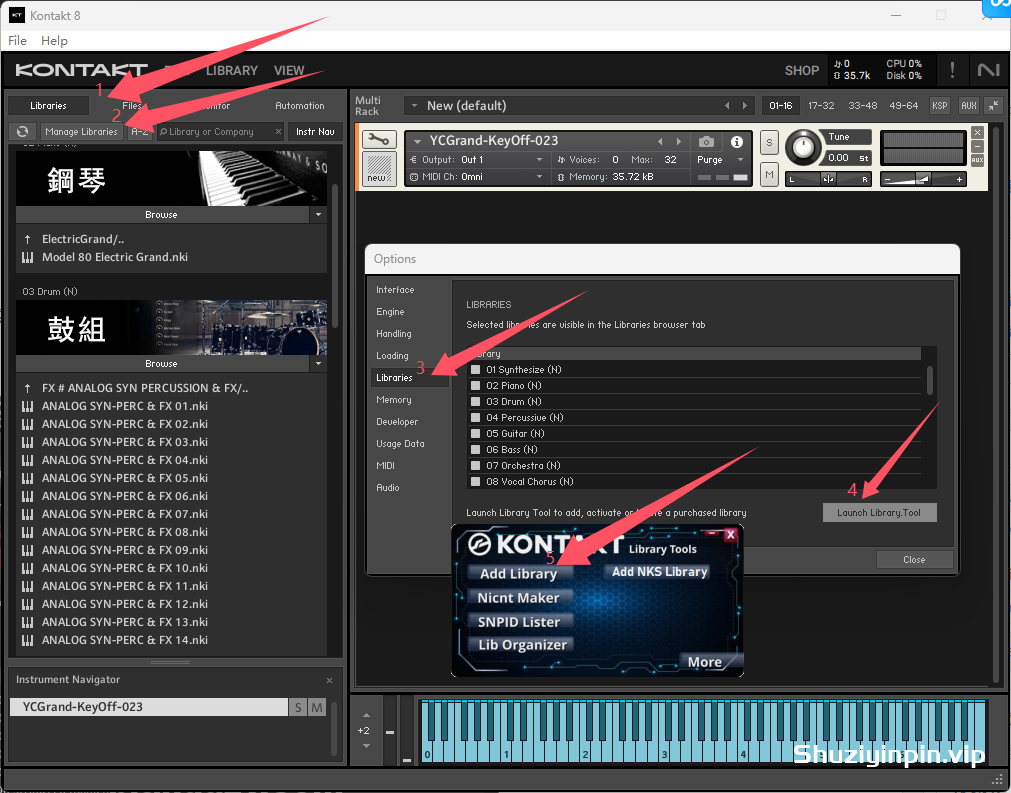Clear the library search field X
Image resolution: width=1011 pixels, height=793 pixels.
pyautogui.click(x=278, y=132)
